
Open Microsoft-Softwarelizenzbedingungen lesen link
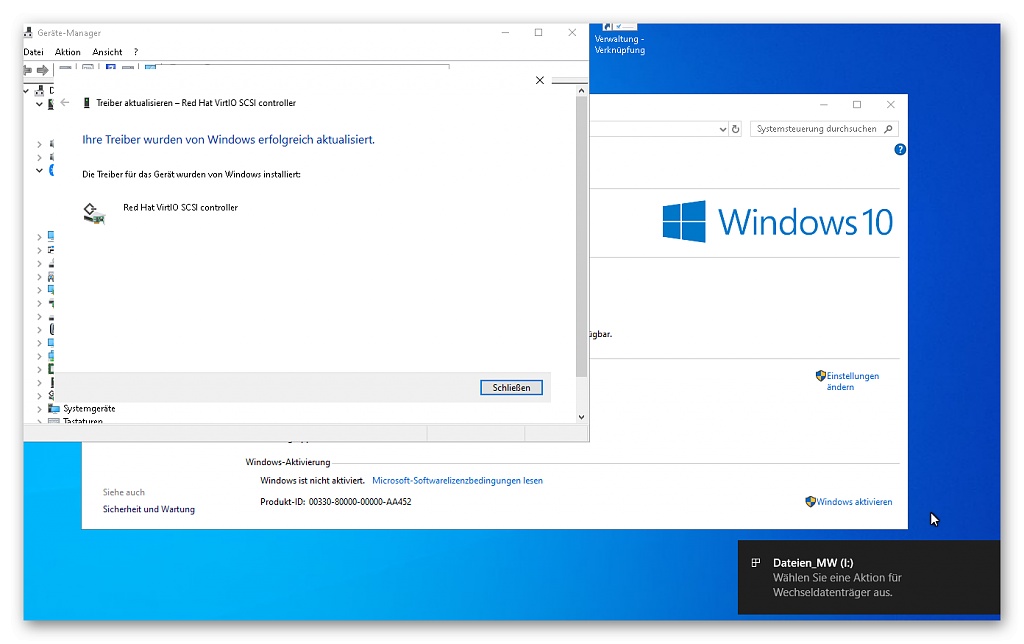click(457, 481)
